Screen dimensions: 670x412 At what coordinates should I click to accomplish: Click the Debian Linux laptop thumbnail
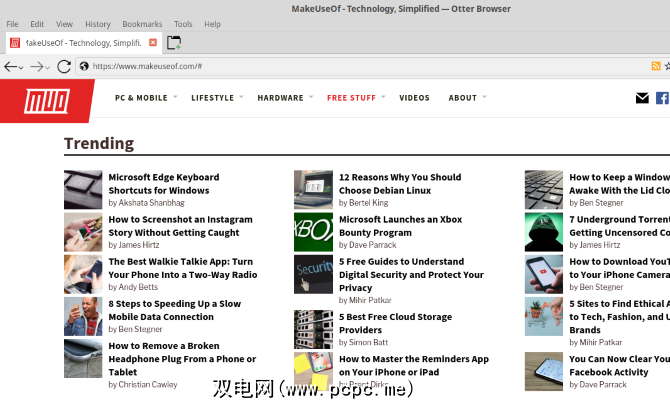(313, 190)
